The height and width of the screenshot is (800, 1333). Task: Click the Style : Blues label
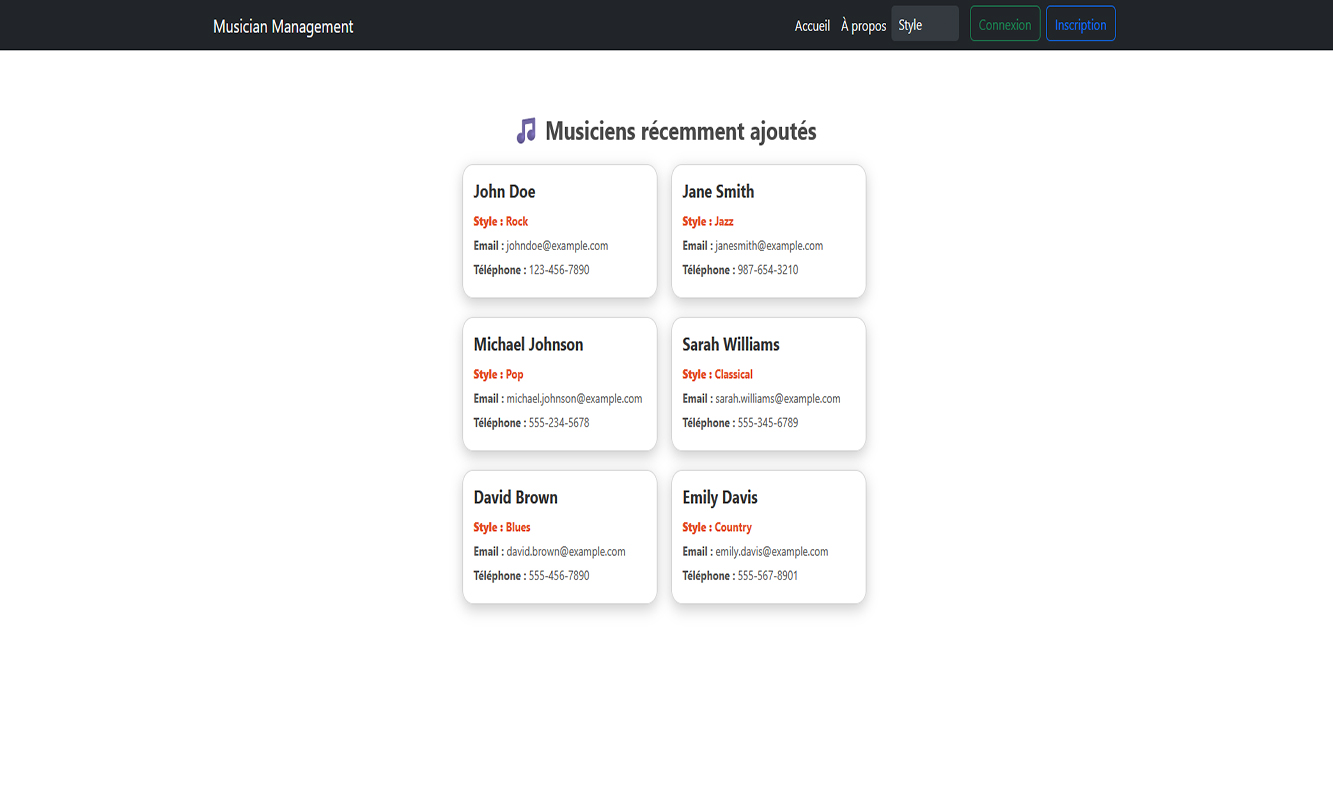click(502, 528)
